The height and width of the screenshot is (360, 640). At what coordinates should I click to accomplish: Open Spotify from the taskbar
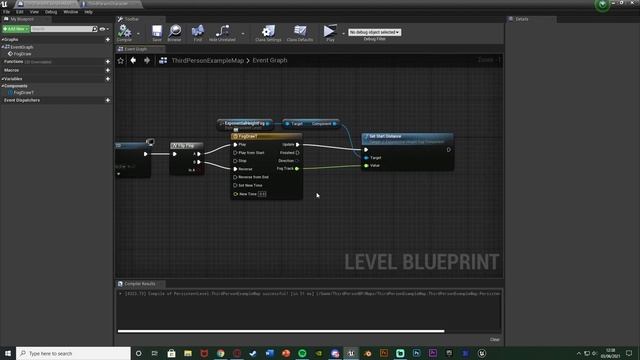pyautogui.click(x=302, y=353)
